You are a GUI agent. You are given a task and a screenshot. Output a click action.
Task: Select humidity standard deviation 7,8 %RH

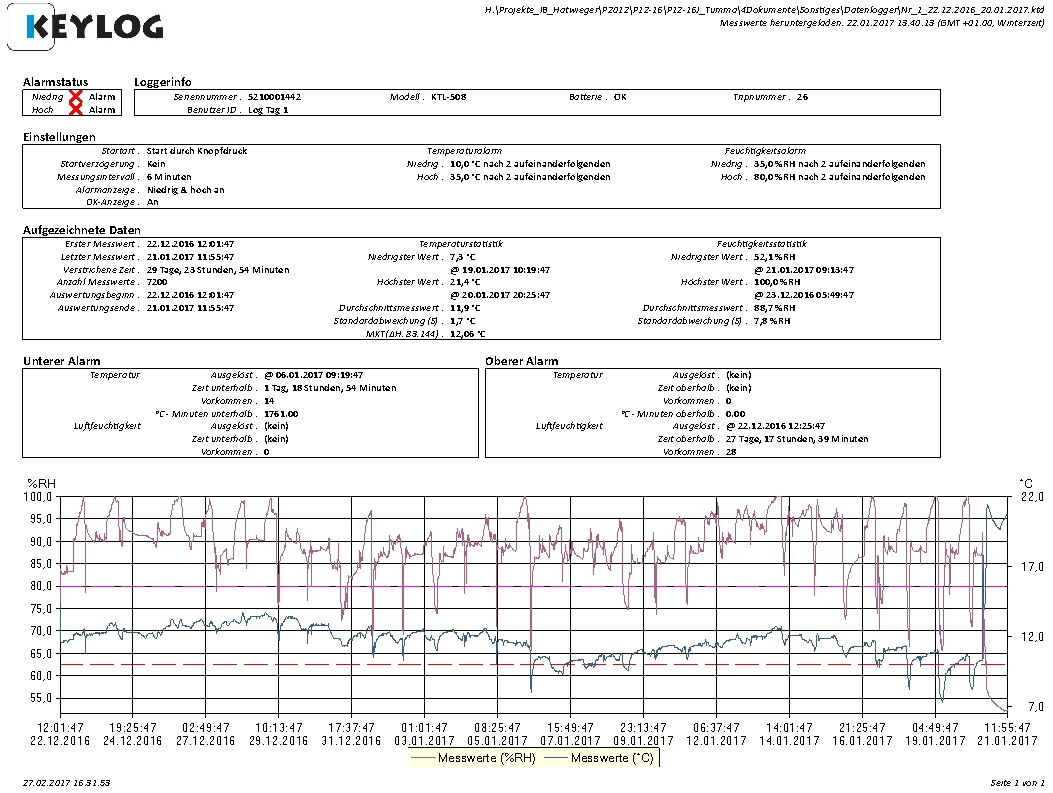click(x=772, y=321)
